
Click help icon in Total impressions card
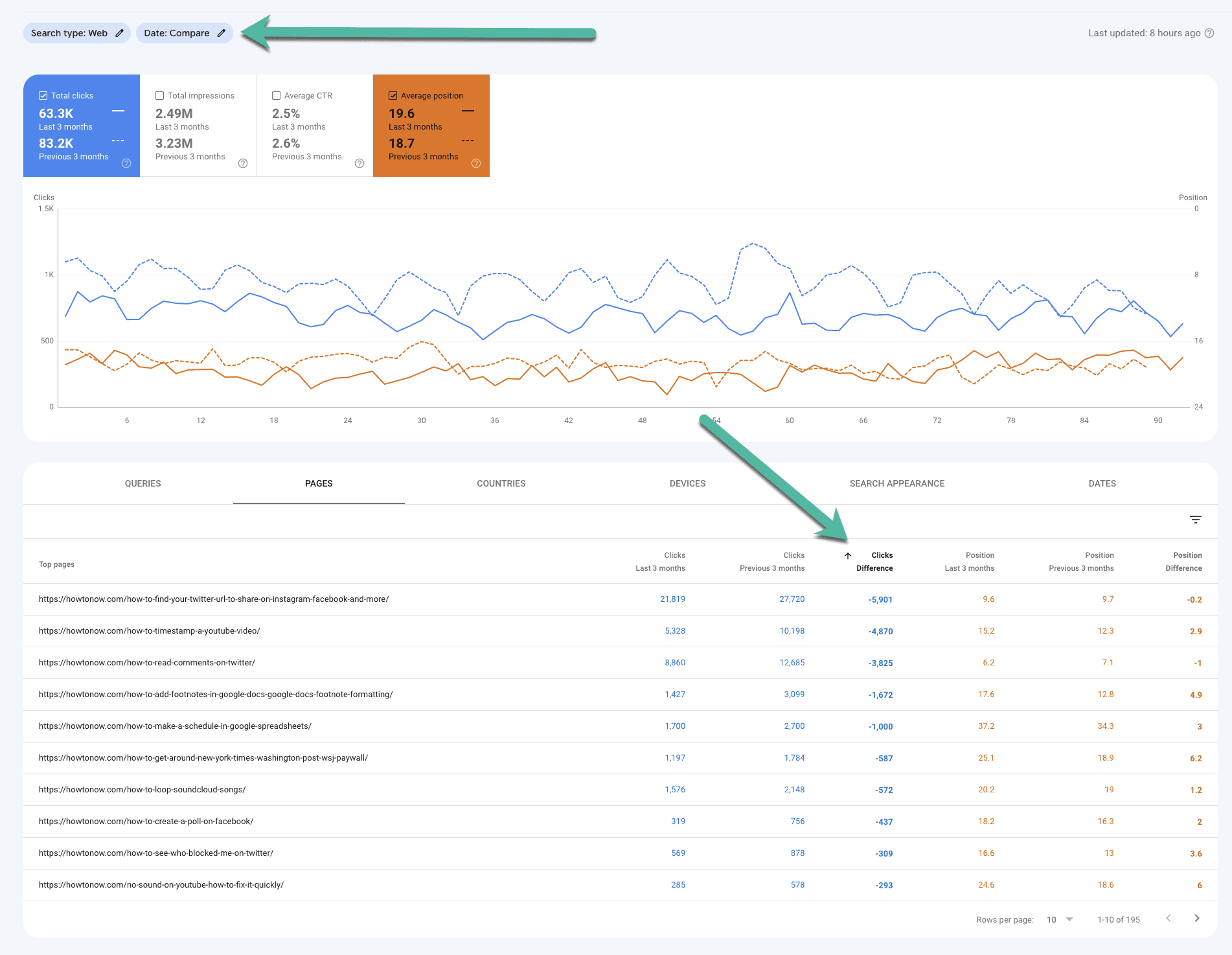point(243,163)
